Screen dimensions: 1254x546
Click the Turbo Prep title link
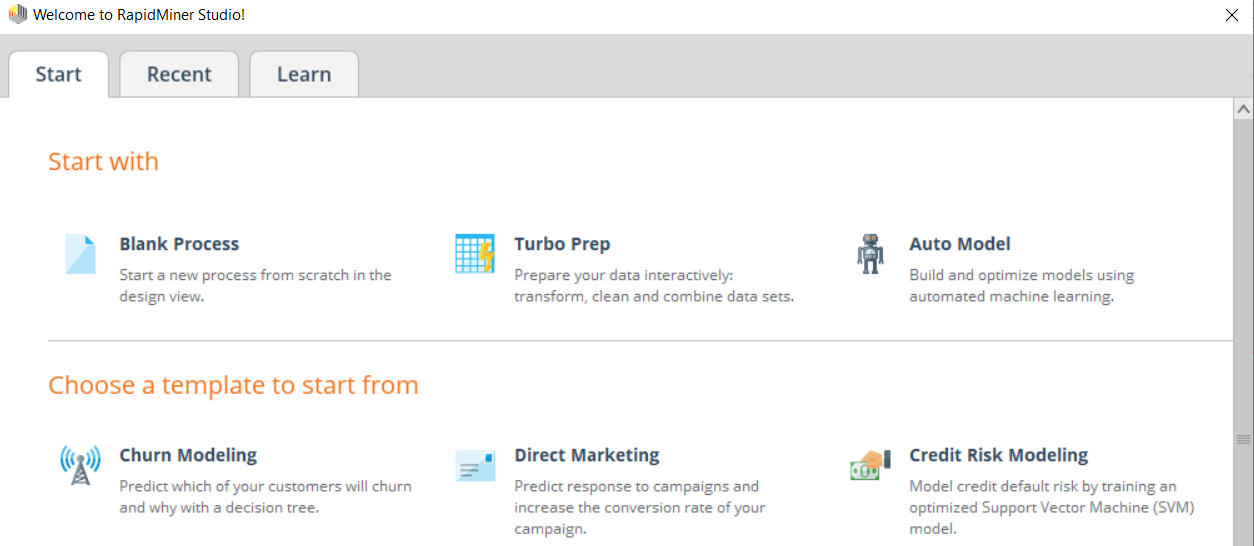(562, 244)
